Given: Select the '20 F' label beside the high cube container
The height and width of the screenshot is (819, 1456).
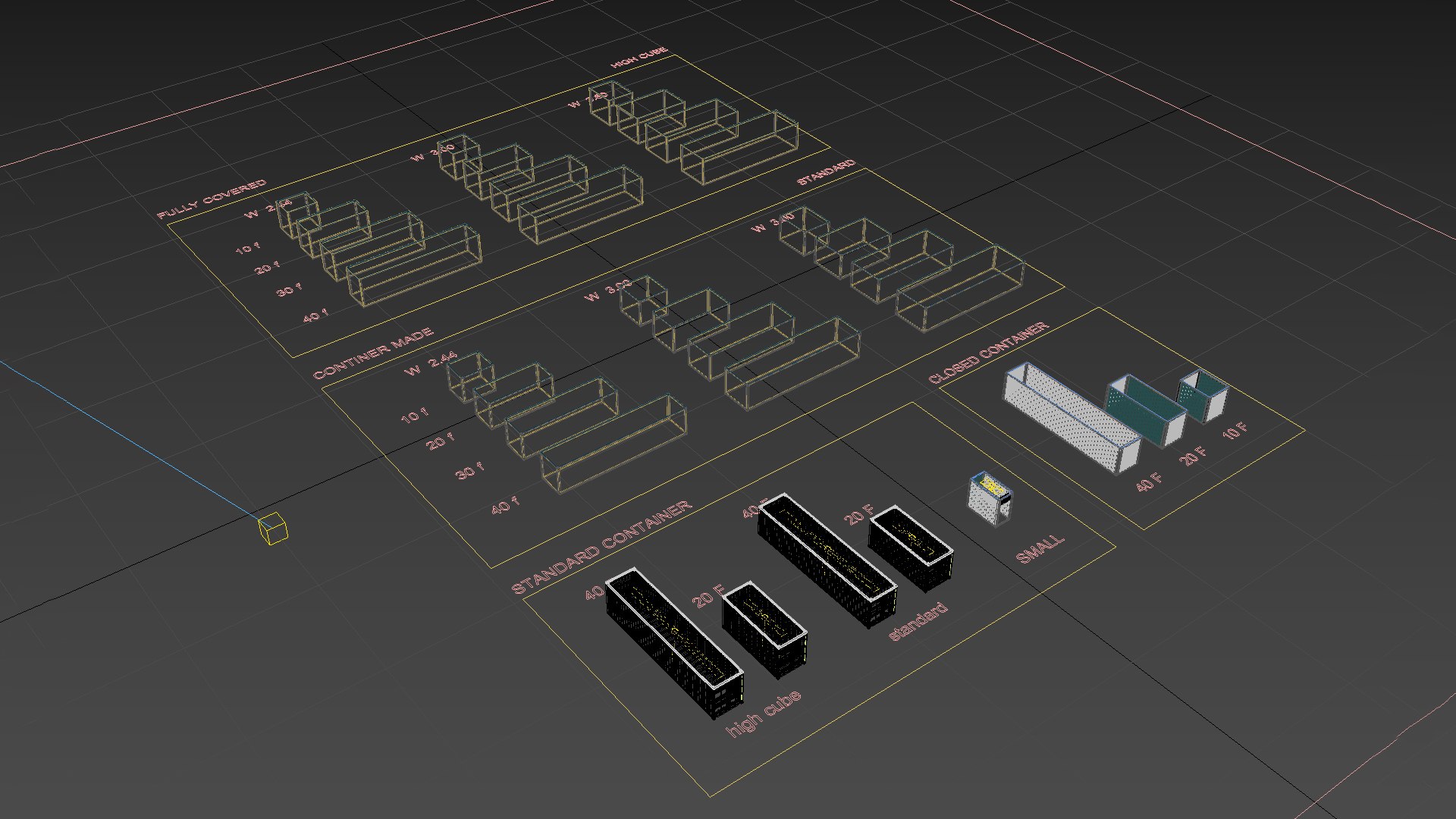Looking at the screenshot, I should pos(709,596).
